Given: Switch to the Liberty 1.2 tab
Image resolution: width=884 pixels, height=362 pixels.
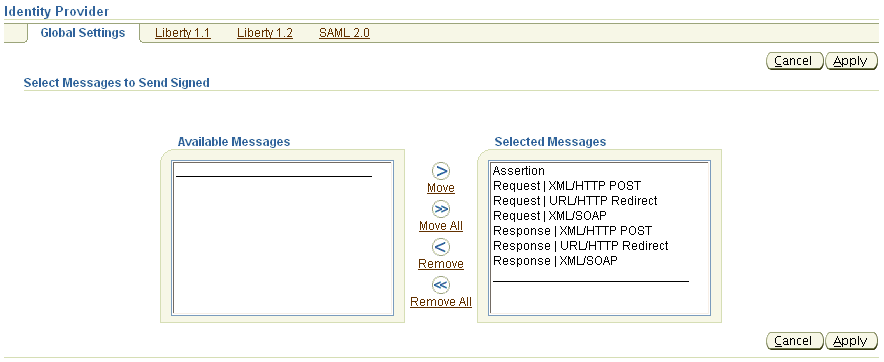Looking at the screenshot, I should (x=265, y=33).
